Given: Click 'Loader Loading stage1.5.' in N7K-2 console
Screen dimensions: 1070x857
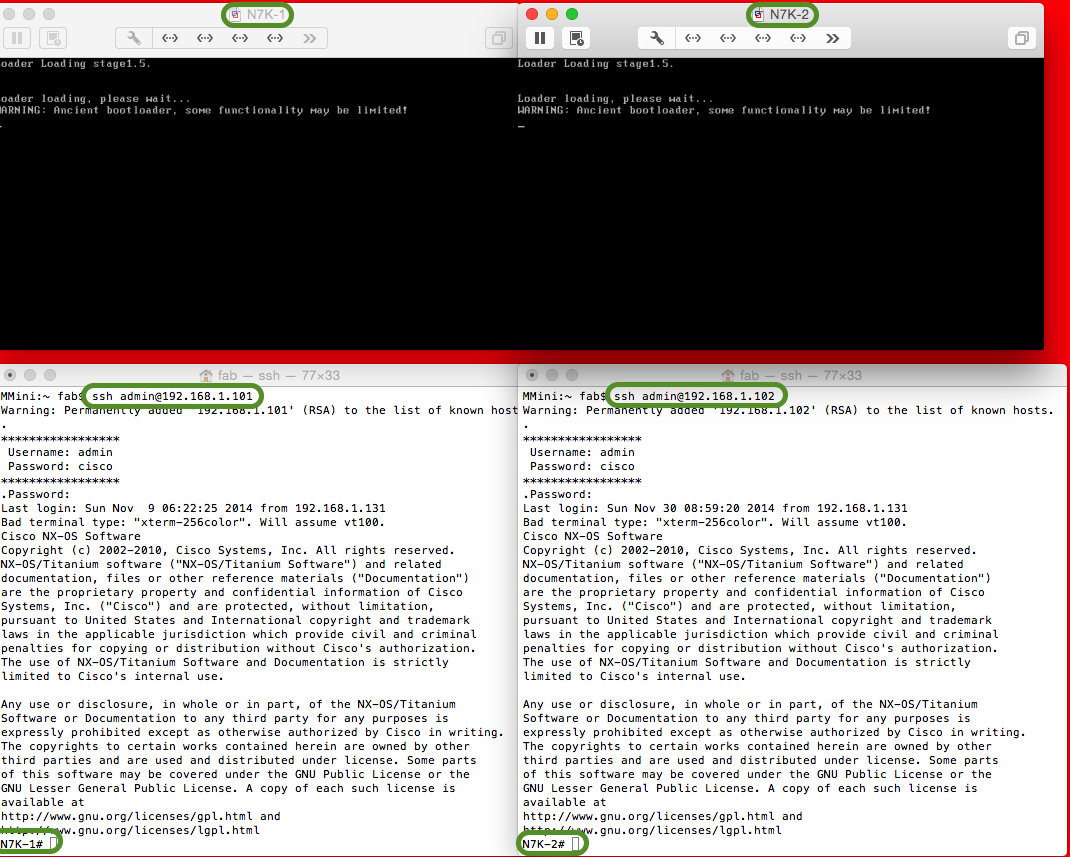Looking at the screenshot, I should click(x=596, y=63).
